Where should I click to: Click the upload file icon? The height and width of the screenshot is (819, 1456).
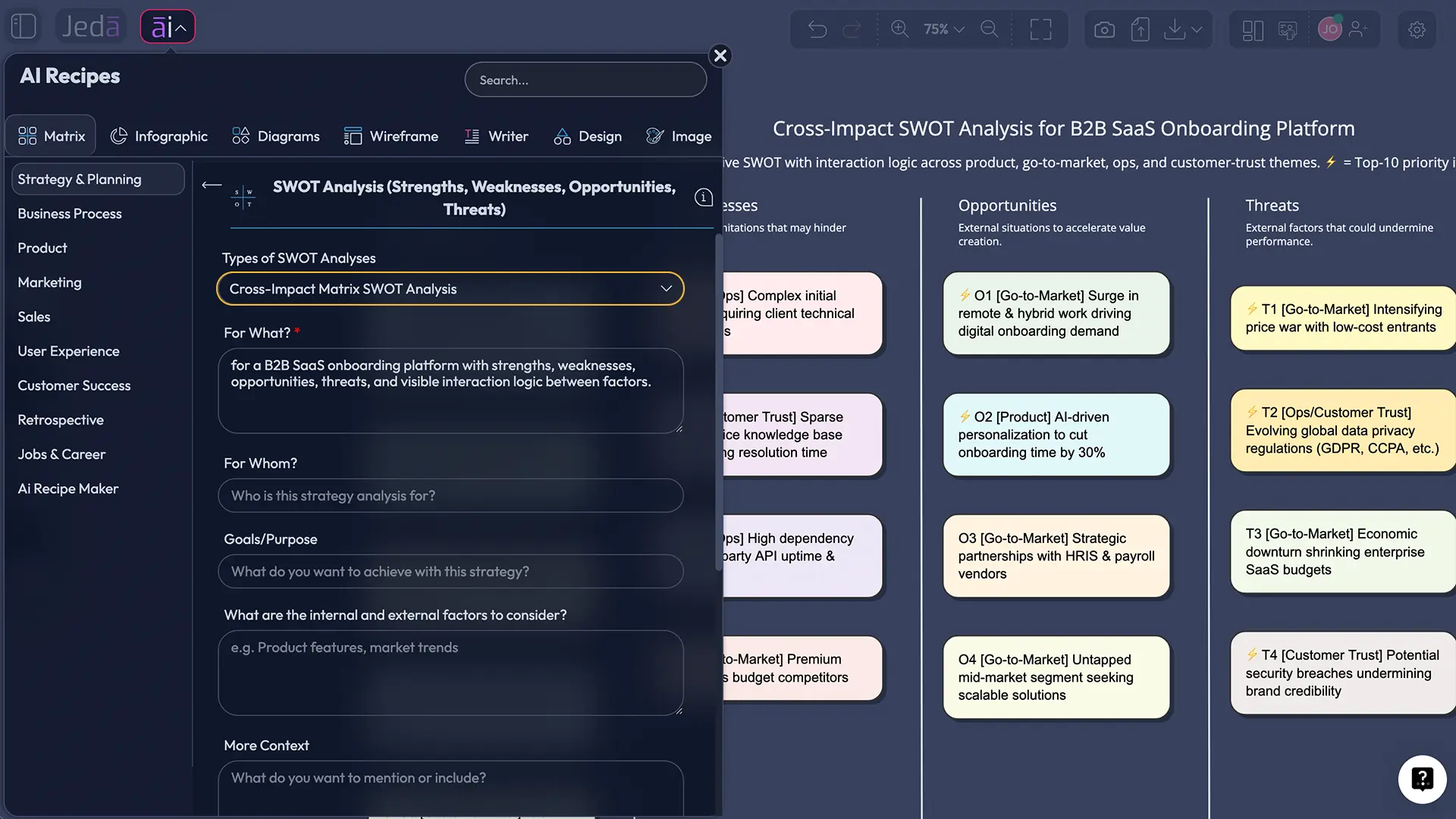pyautogui.click(x=1140, y=30)
